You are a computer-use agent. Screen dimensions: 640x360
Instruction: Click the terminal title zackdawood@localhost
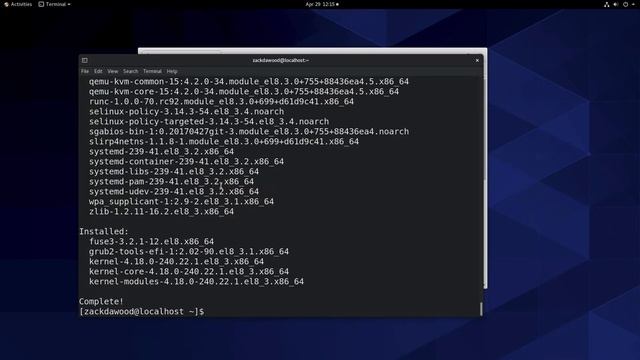pyautogui.click(x=280, y=60)
